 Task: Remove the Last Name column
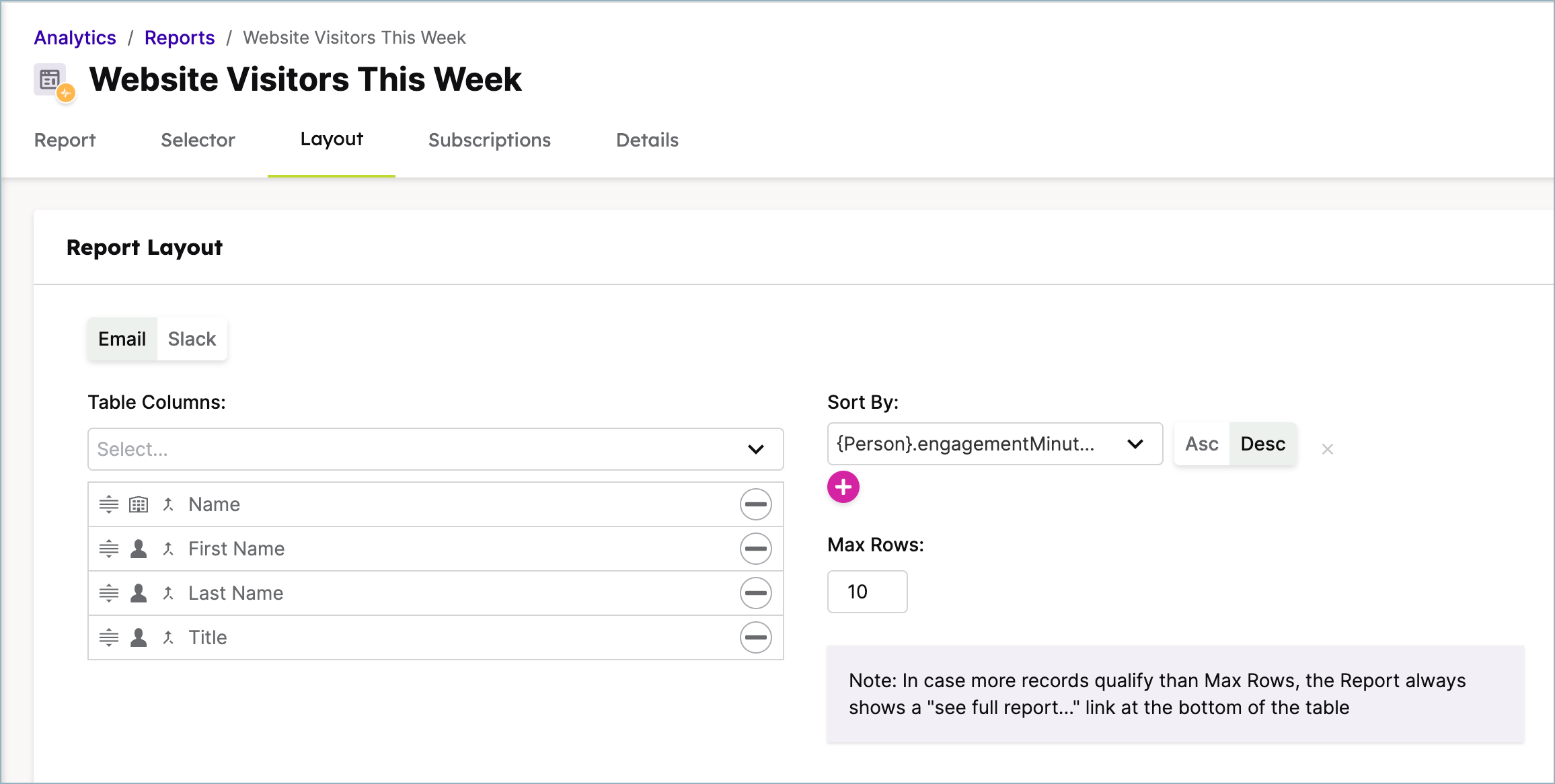click(x=756, y=593)
